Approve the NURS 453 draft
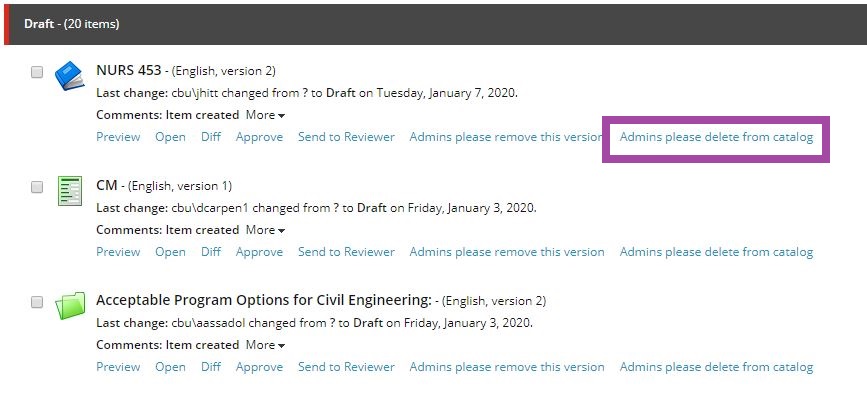The image size is (867, 399). (x=259, y=137)
